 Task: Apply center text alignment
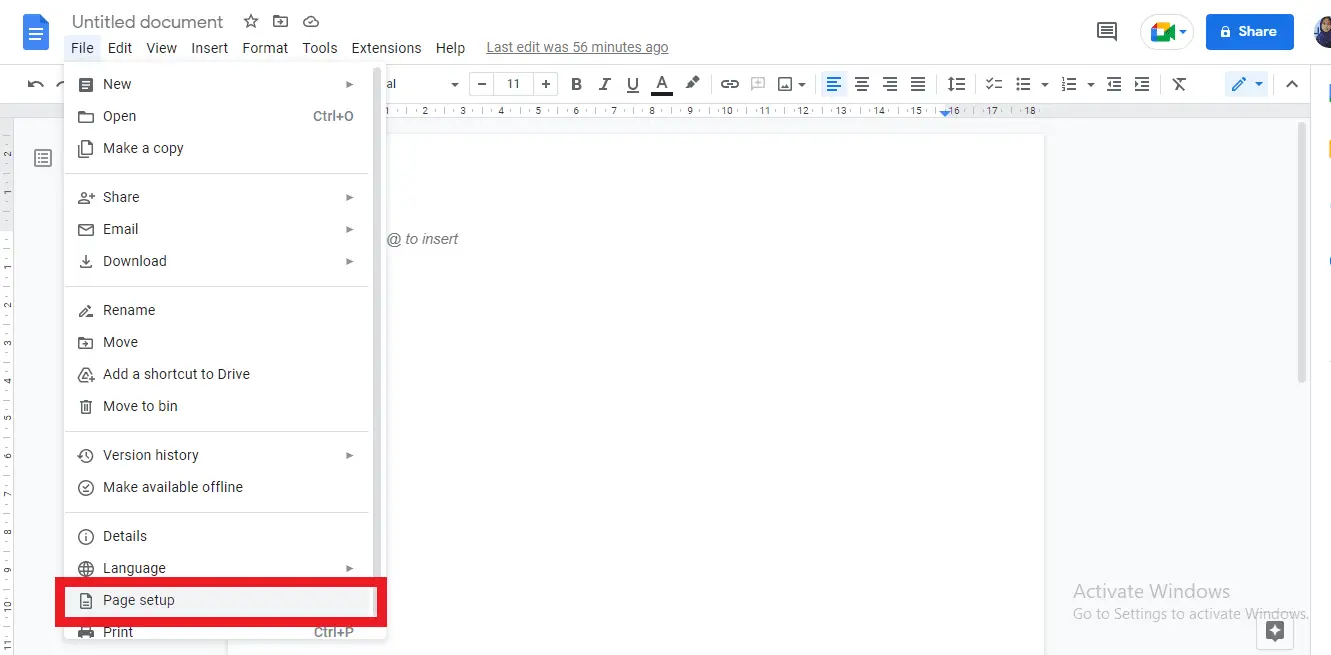[x=862, y=84]
